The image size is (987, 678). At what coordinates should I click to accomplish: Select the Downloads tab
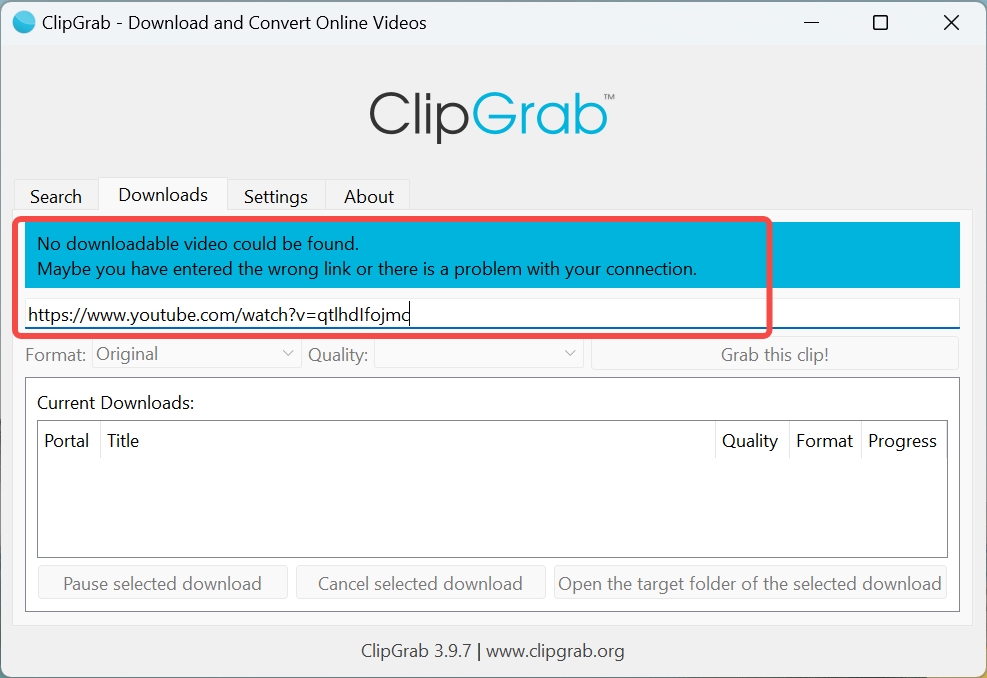point(163,195)
